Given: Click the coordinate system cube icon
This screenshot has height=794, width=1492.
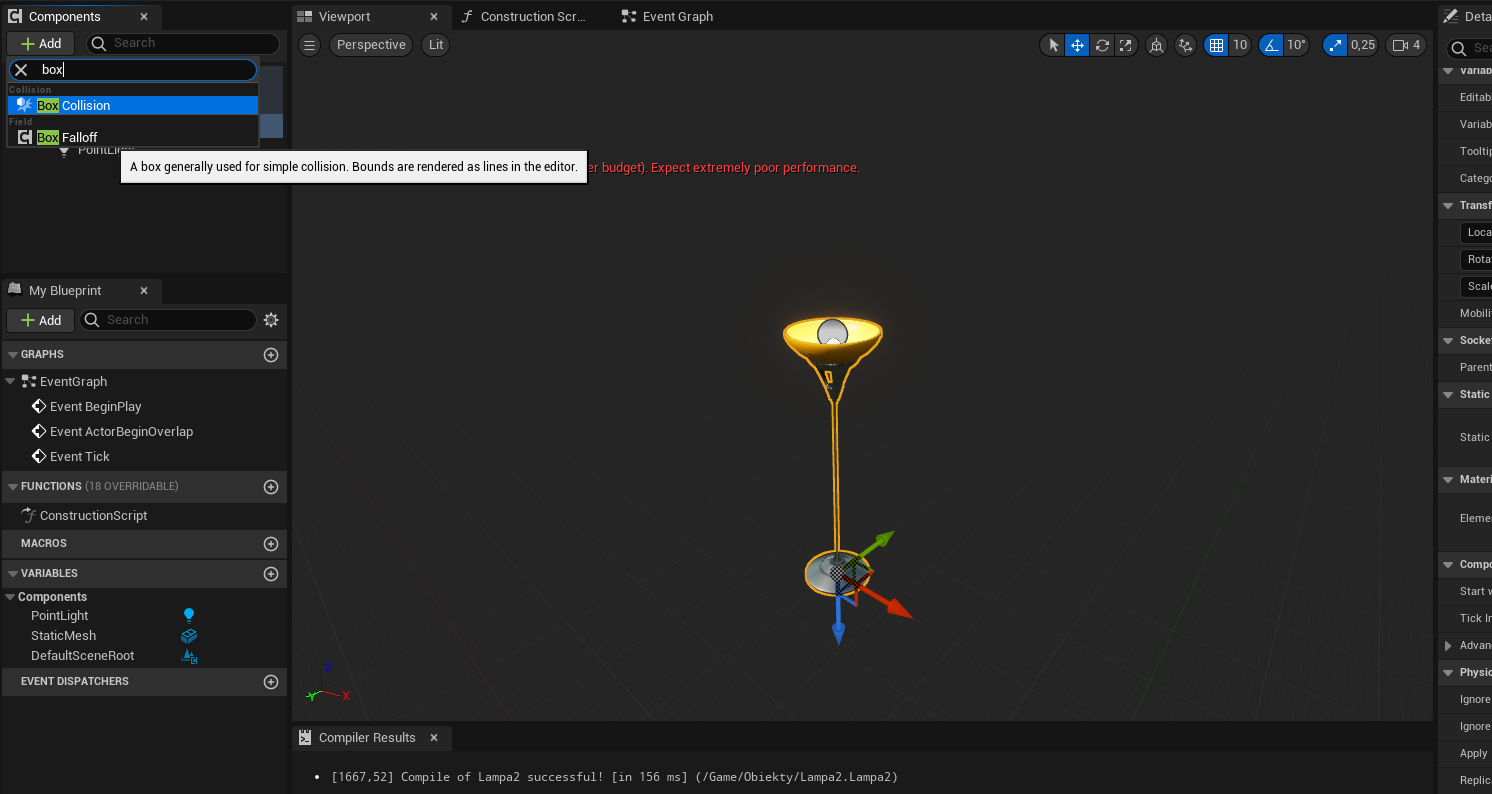Looking at the screenshot, I should [1157, 45].
